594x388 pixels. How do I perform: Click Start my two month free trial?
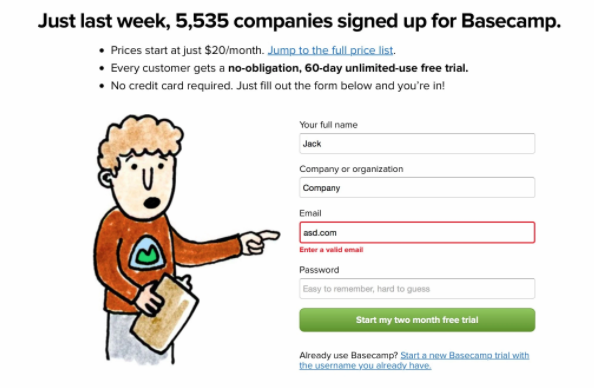point(417,320)
